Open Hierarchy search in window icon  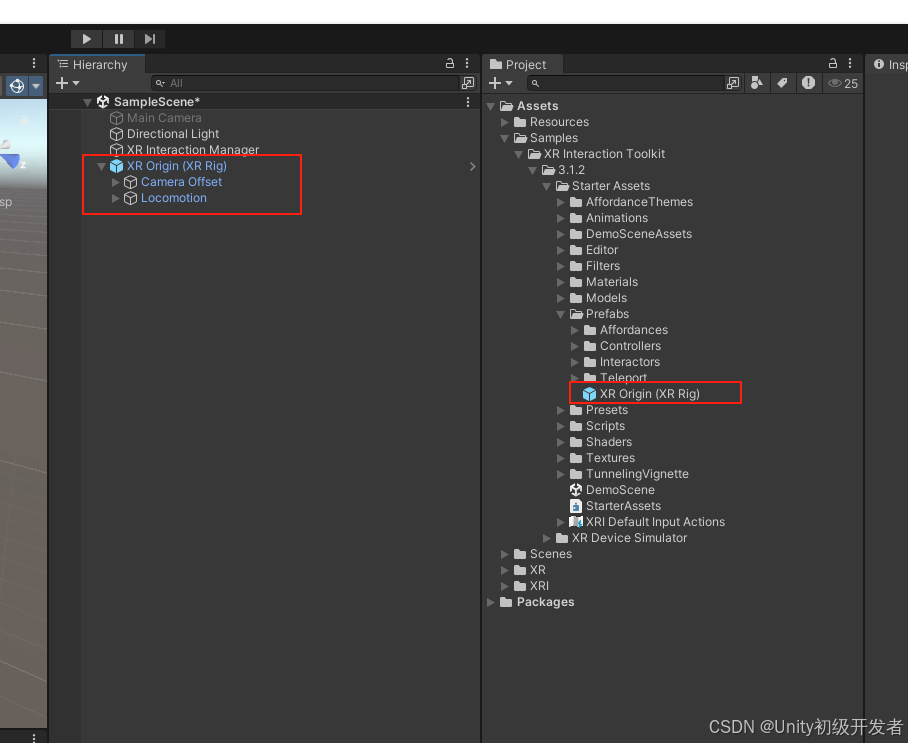468,83
